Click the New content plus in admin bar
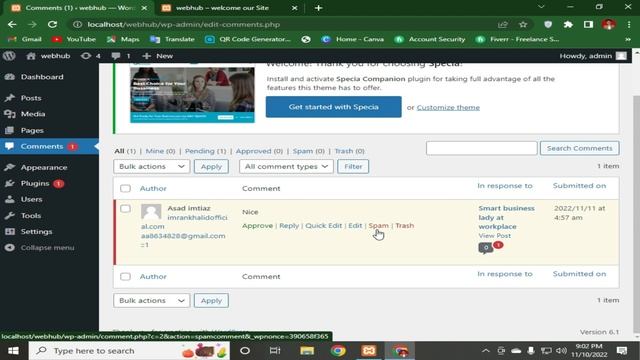 [158, 56]
